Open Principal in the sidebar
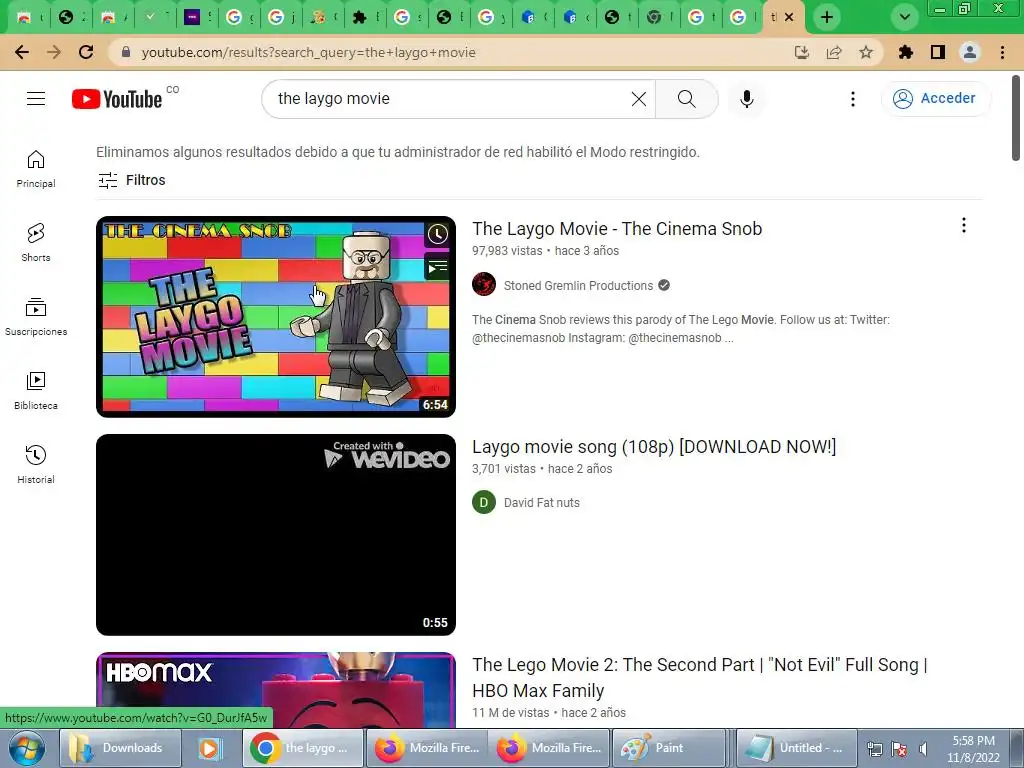Screen dimensions: 1024x768 pyautogui.click(x=36, y=168)
